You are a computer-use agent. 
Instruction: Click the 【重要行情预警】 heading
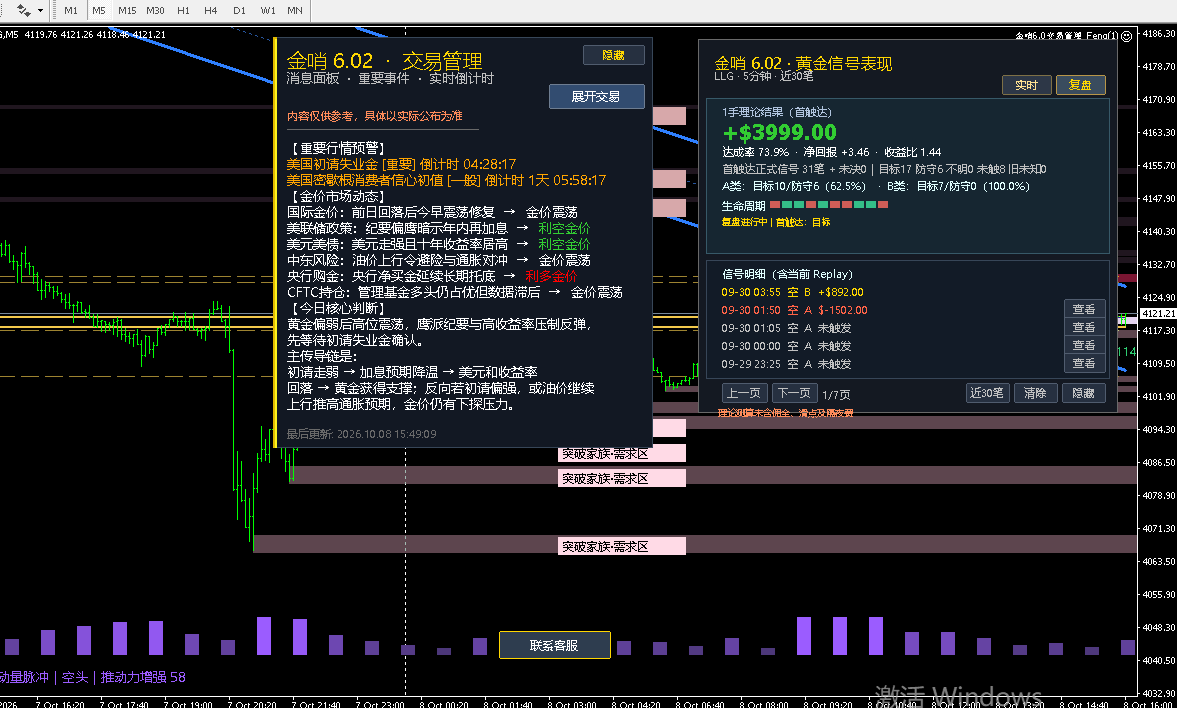(336, 148)
